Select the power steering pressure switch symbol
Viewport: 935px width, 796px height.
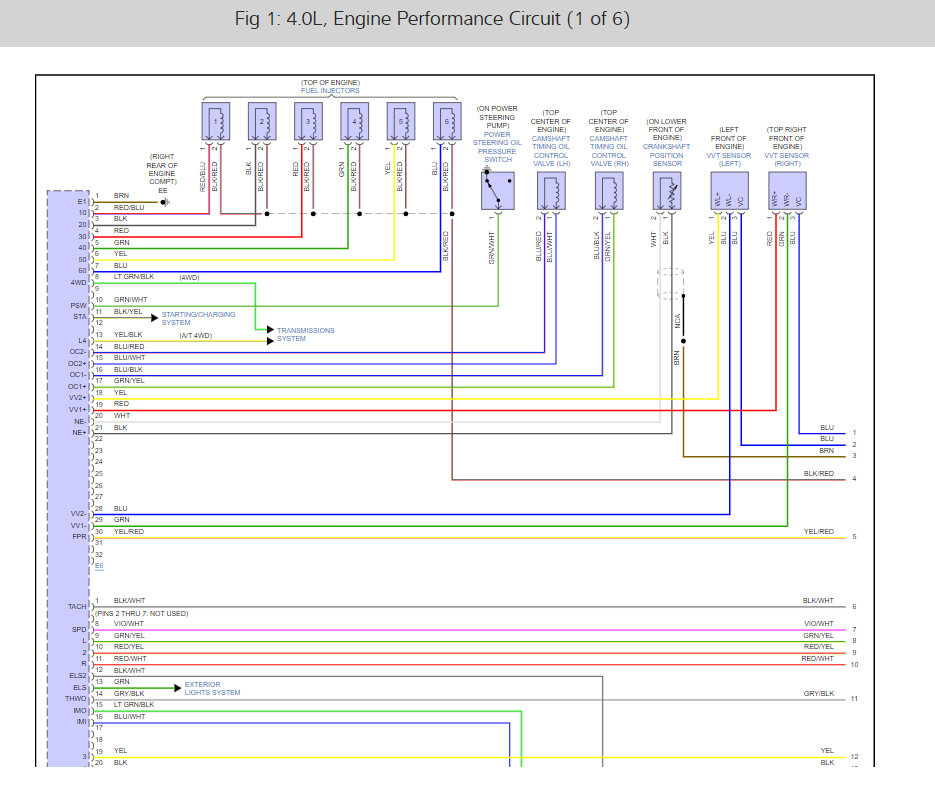point(498,191)
